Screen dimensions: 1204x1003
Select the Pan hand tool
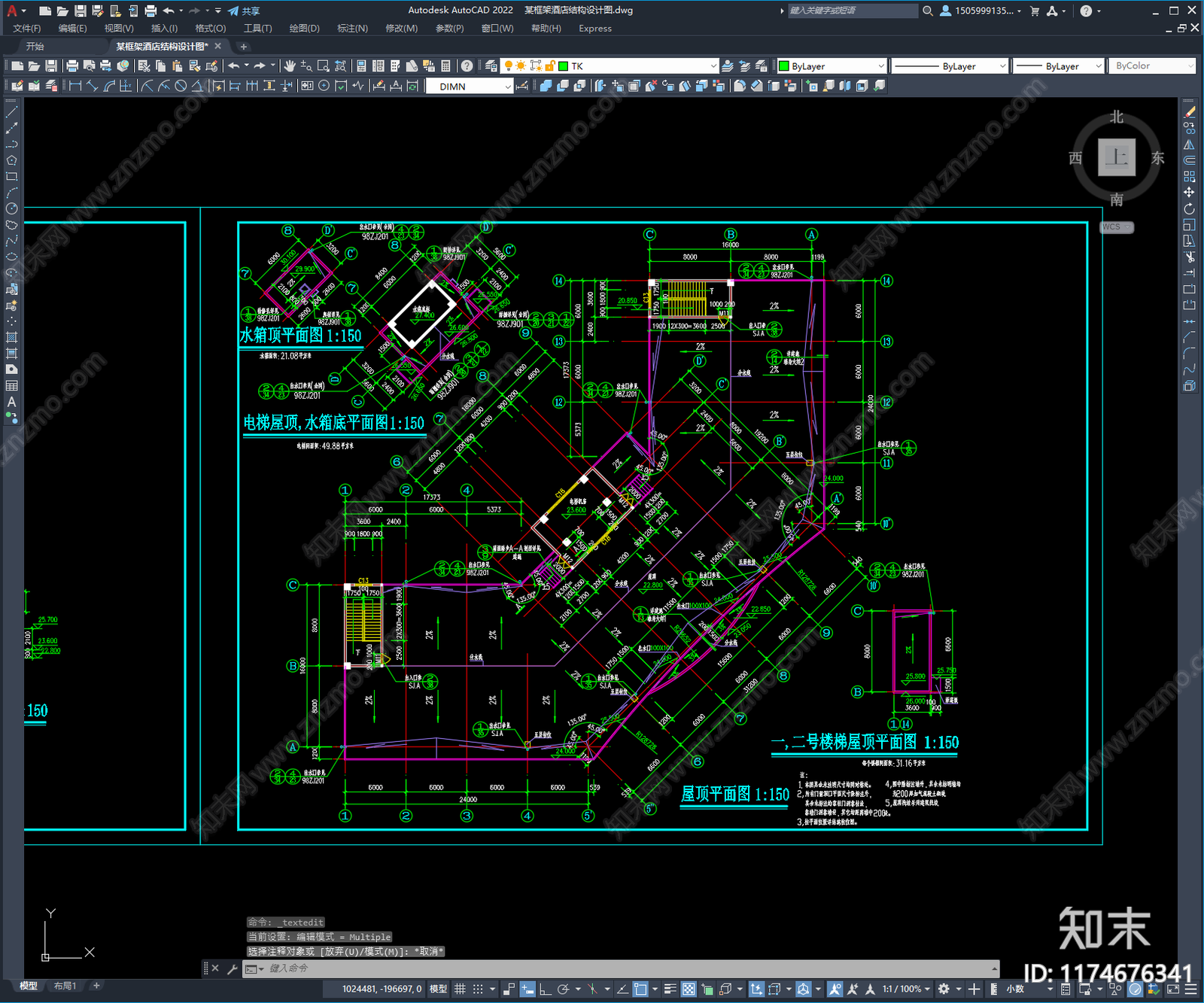pyautogui.click(x=290, y=66)
